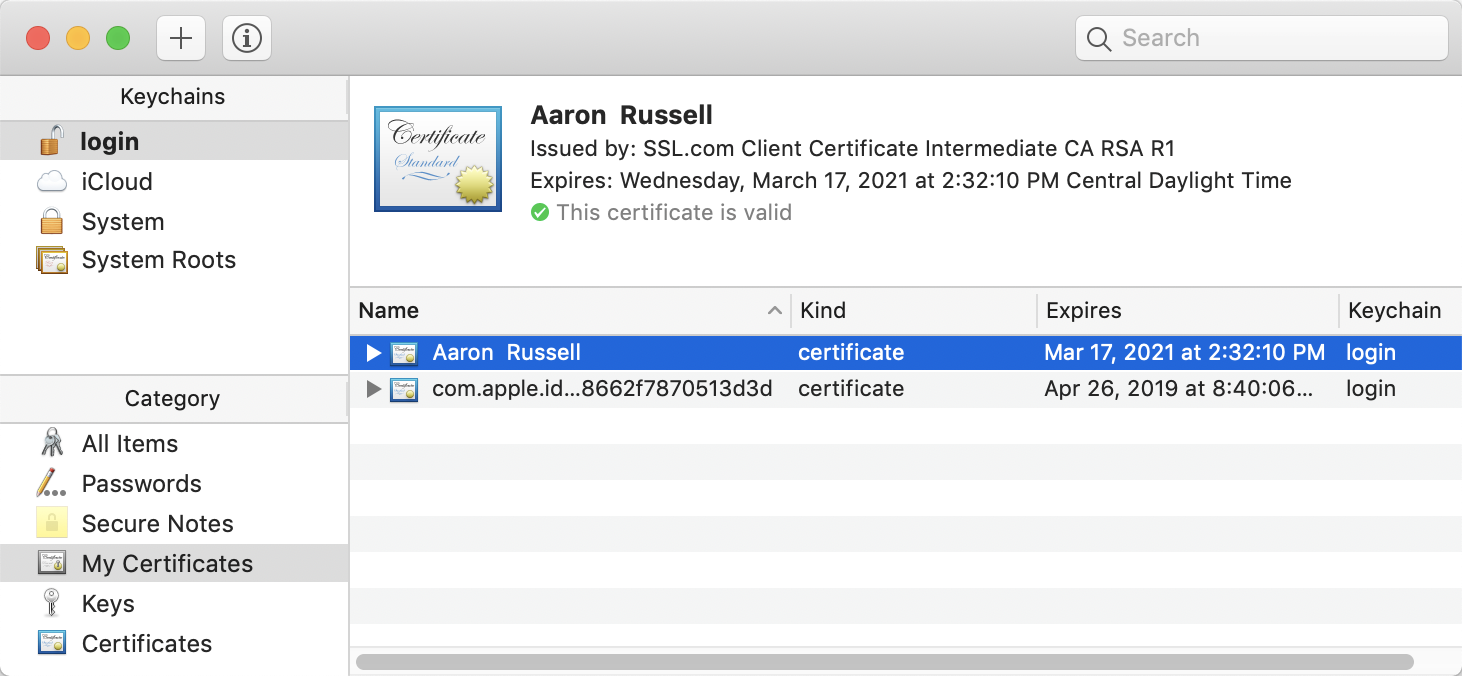Expand the com.apple.id certificate disclosure triangle

[374, 389]
